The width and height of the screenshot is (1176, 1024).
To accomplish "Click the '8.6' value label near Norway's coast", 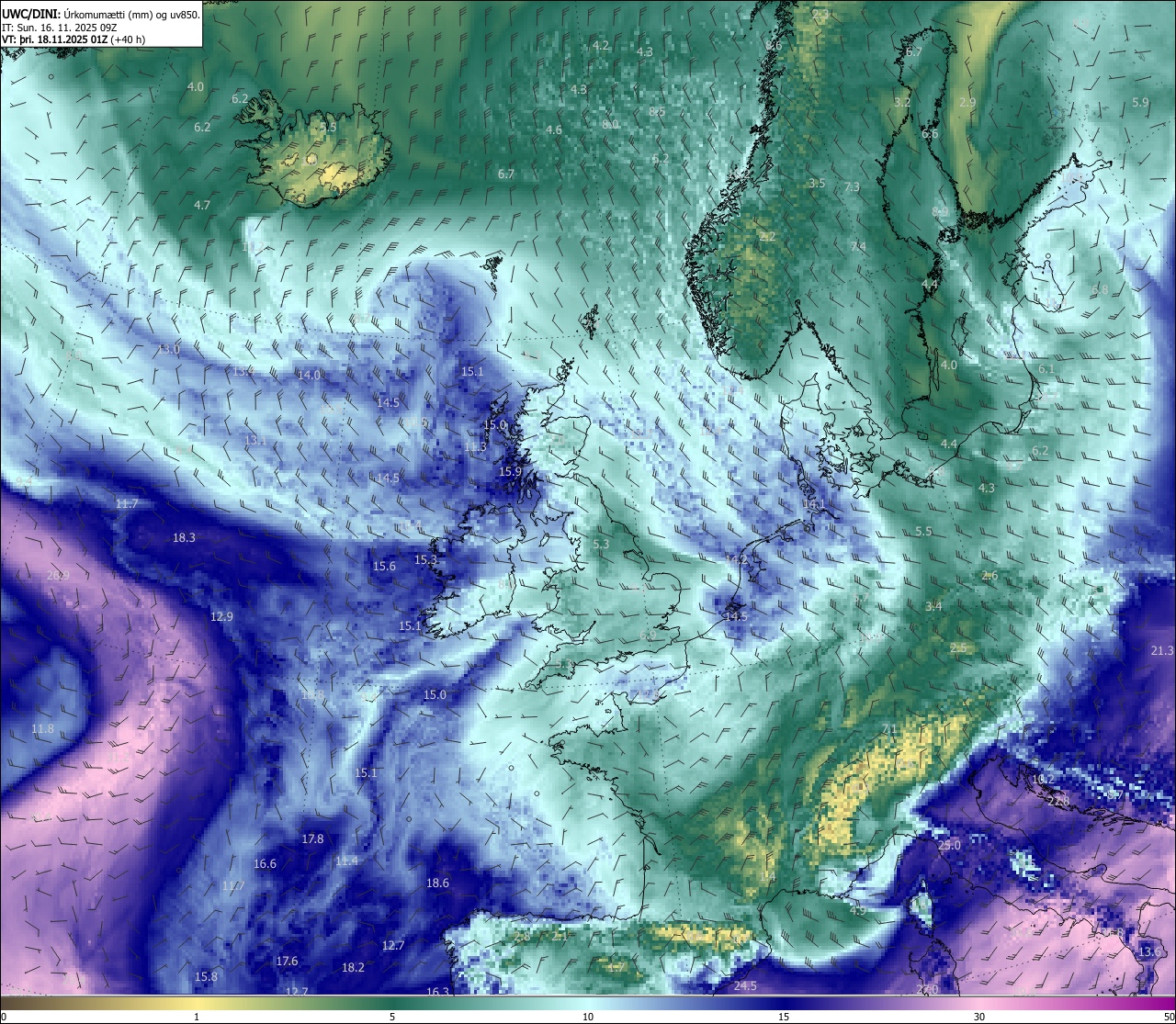I will 774,46.
